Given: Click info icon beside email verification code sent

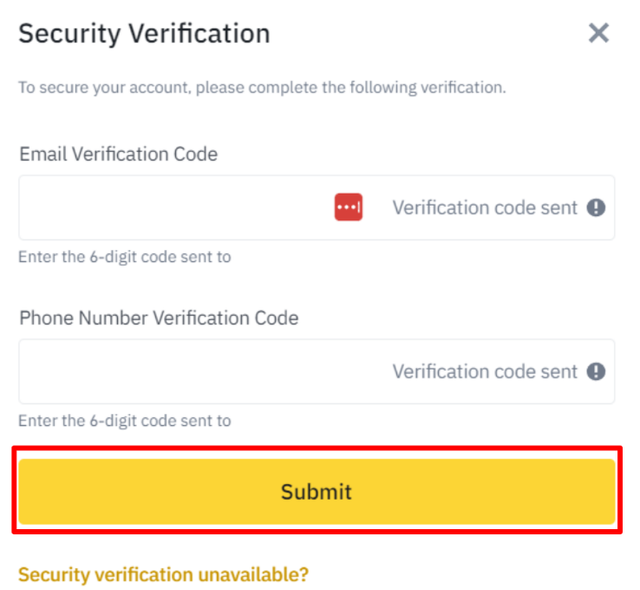Looking at the screenshot, I should (596, 208).
